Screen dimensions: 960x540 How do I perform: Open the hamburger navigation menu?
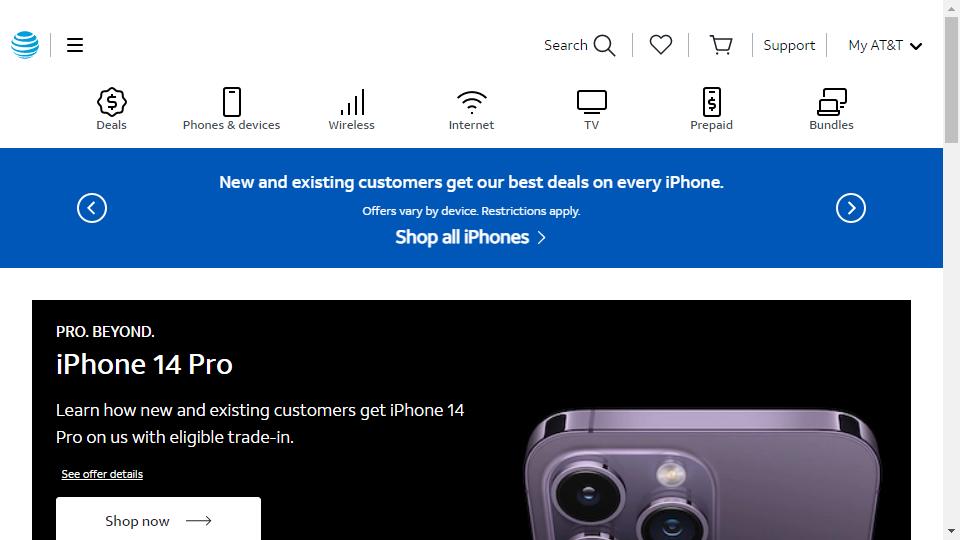[x=75, y=45]
